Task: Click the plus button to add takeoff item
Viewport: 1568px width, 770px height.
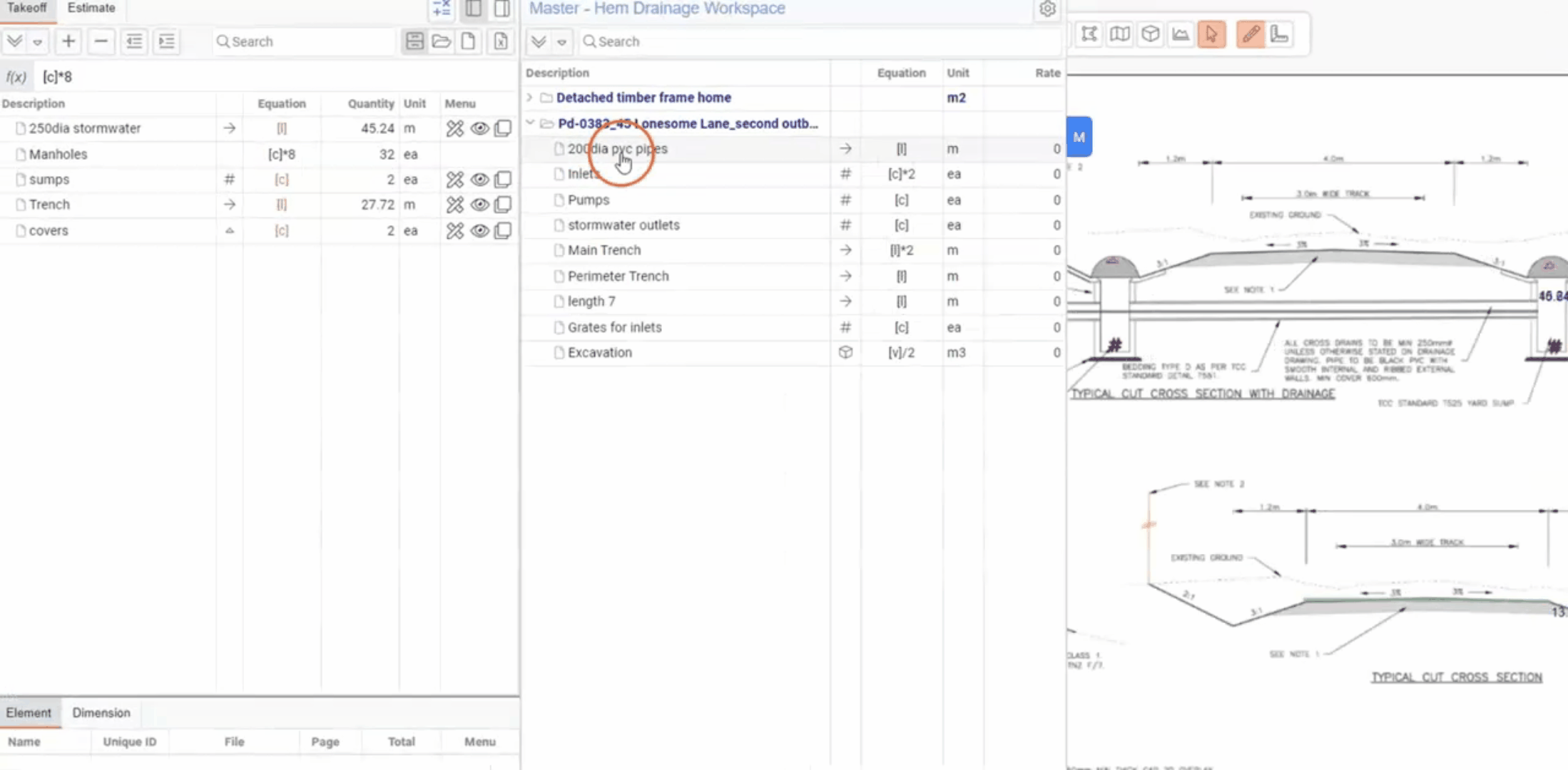Action: 68,41
